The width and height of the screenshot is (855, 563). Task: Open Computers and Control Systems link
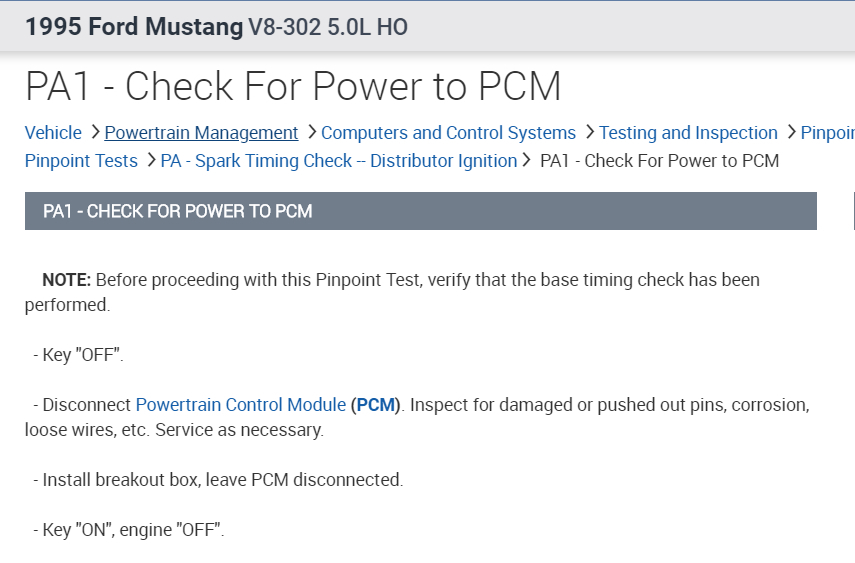(x=448, y=133)
